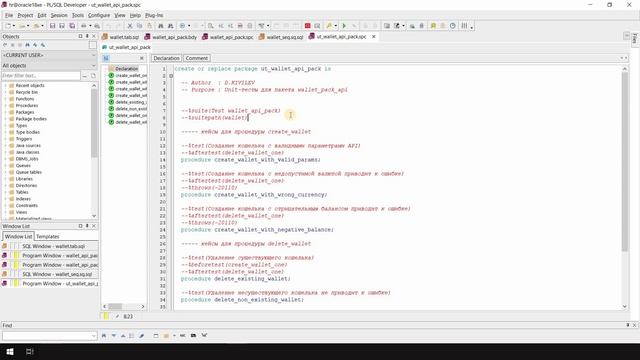Switch to the wallet_api_pack.bdy tab
This screenshot has width=640, height=360.
[171, 37]
